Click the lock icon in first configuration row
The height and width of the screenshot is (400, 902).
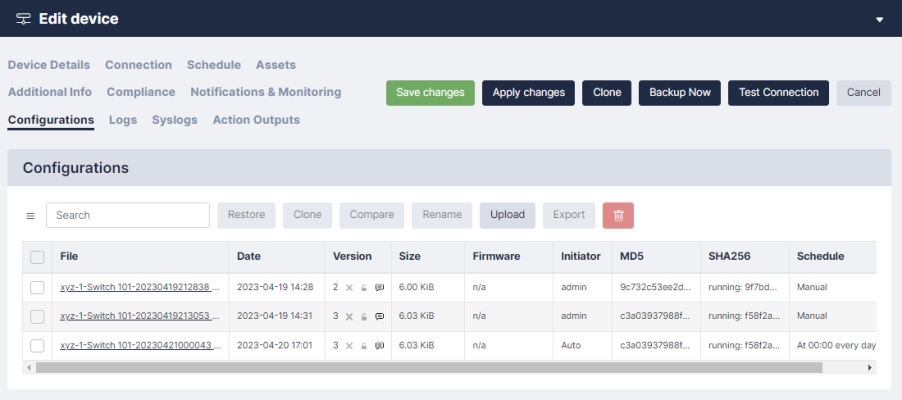pyautogui.click(x=364, y=288)
